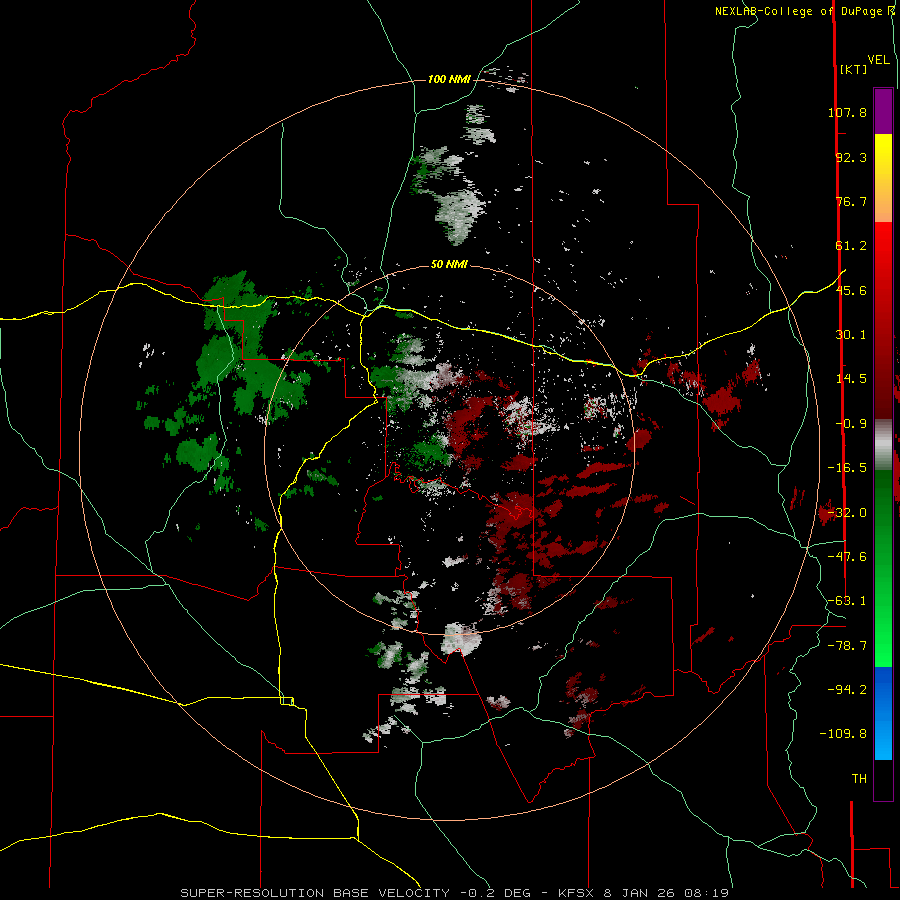
Task: Click the 30.1 velocity scale value
Action: tap(851, 335)
